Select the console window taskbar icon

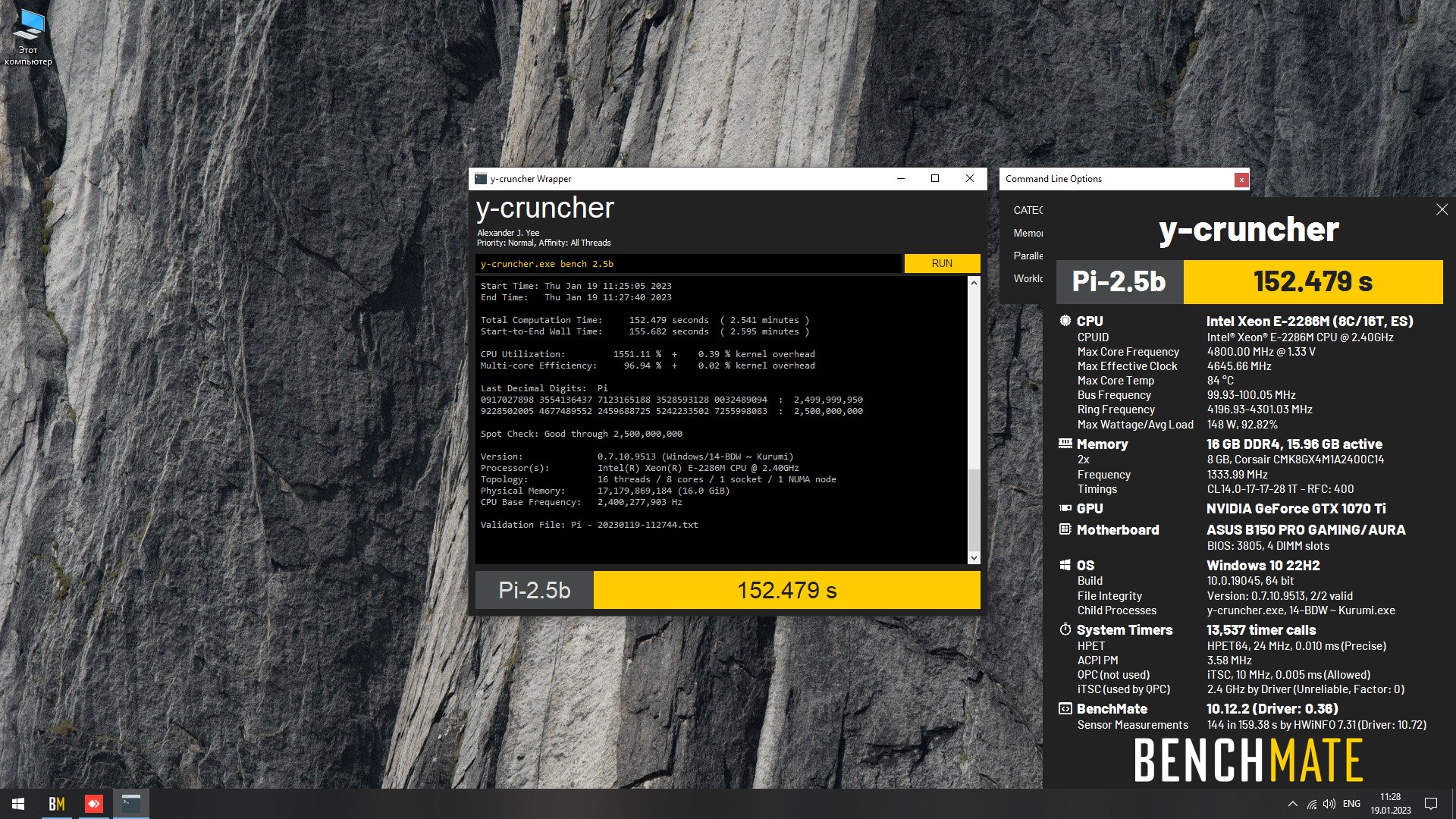point(131,804)
